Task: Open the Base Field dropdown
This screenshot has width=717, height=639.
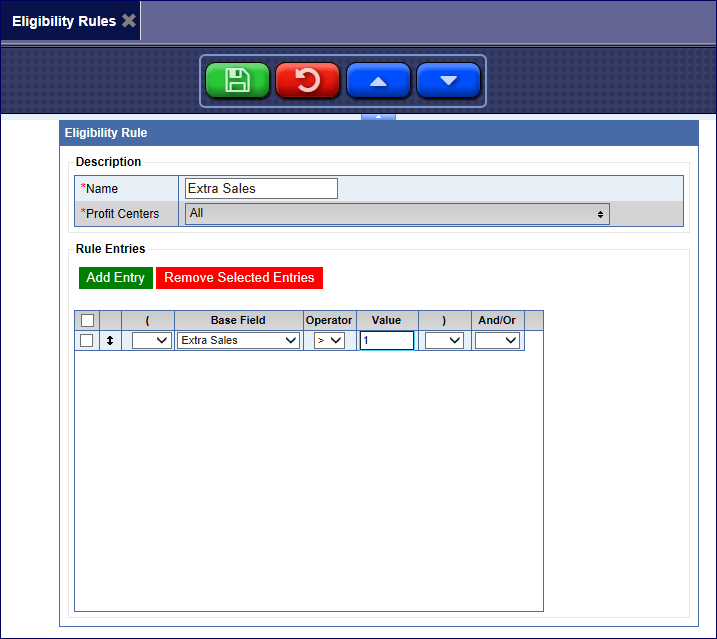Action: [x=238, y=341]
